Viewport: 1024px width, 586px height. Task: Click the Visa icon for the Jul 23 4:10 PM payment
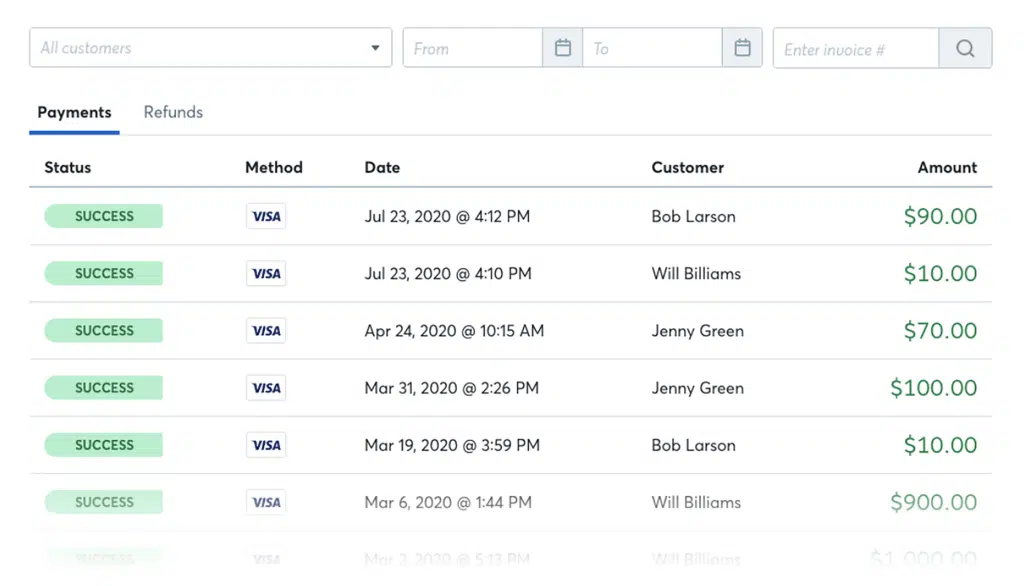pos(266,274)
